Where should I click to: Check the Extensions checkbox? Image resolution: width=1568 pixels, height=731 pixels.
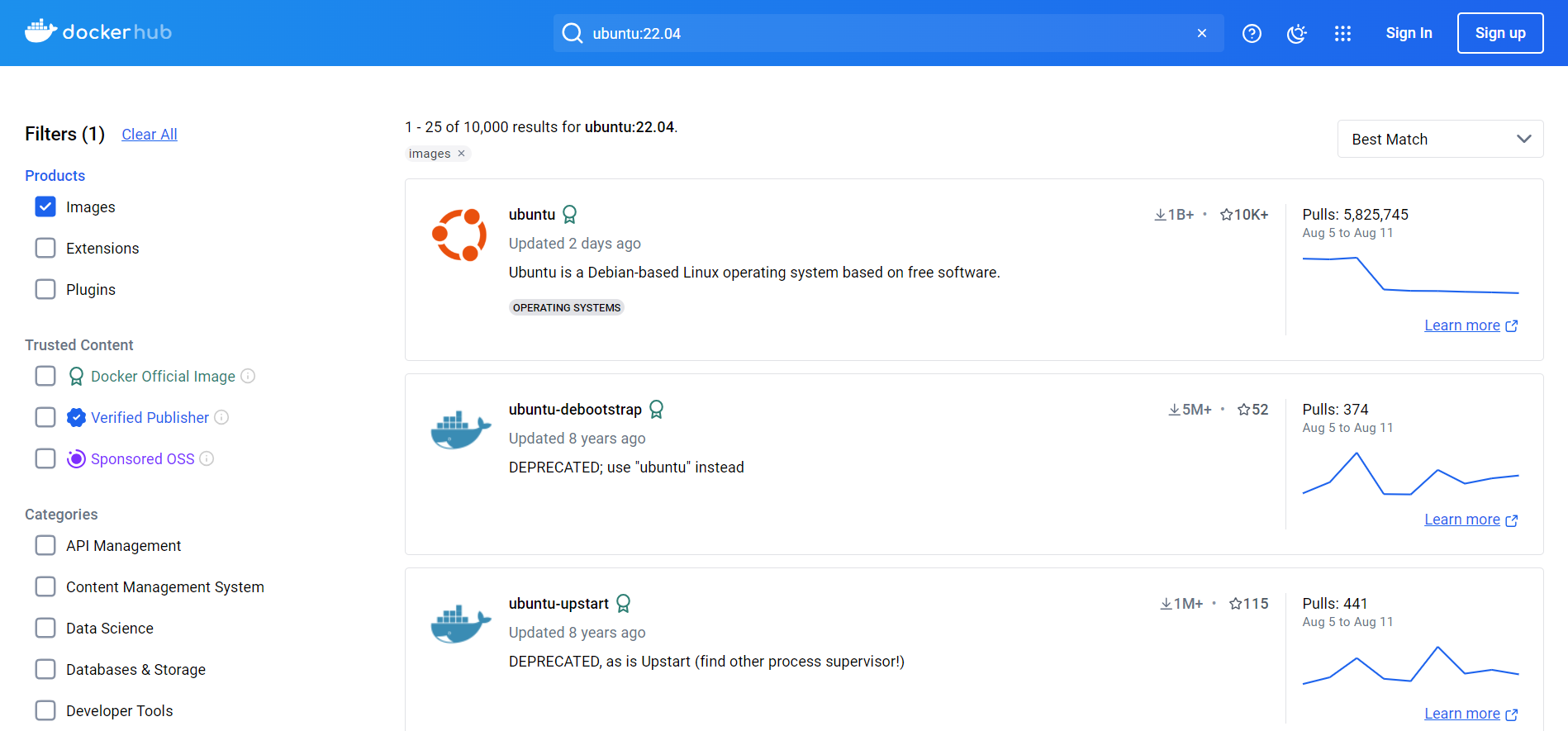[x=45, y=248]
